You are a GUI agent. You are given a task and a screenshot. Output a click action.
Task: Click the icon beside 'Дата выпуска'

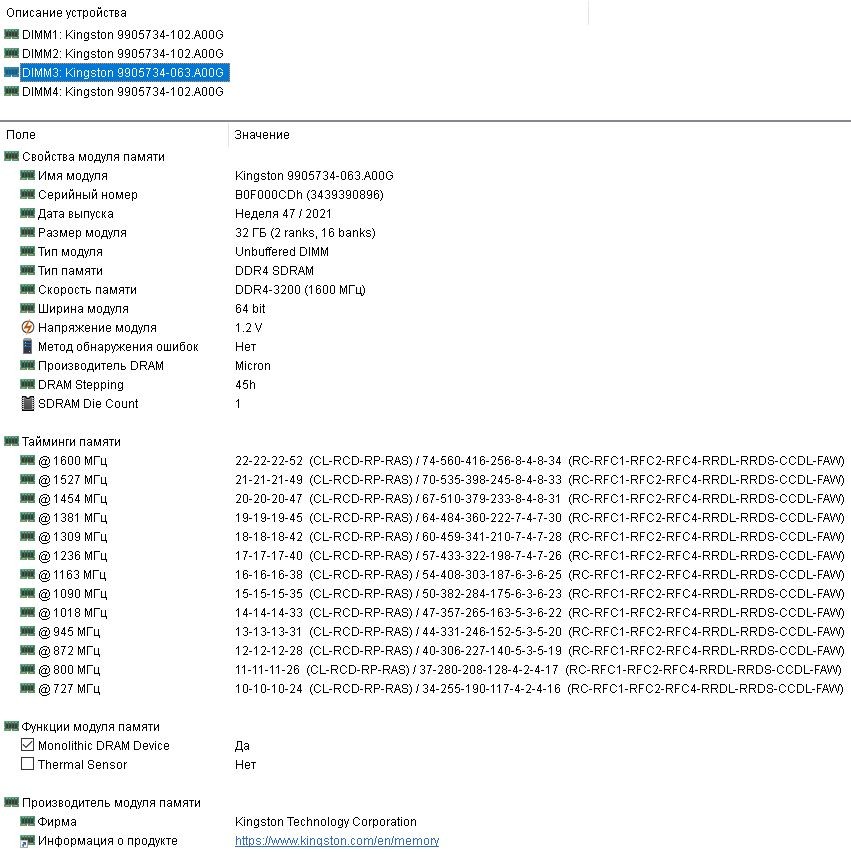(27, 213)
